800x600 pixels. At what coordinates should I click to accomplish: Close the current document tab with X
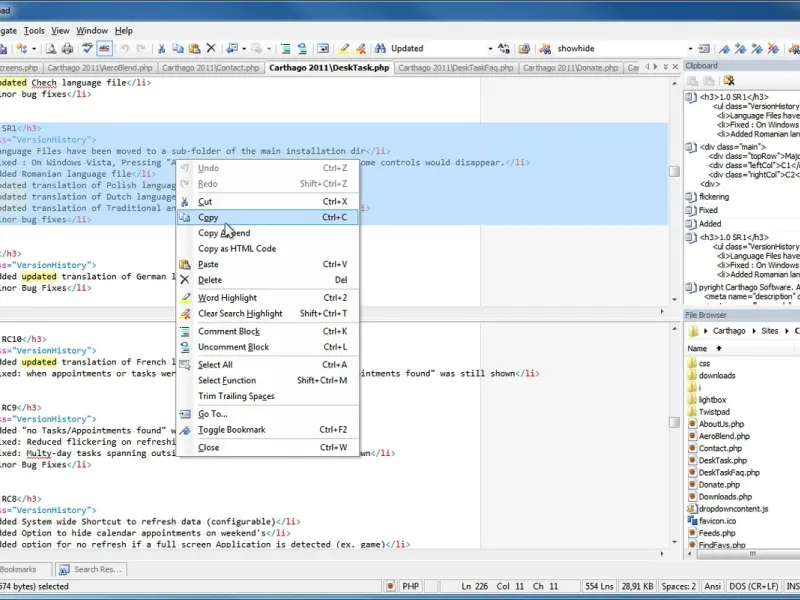click(675, 67)
